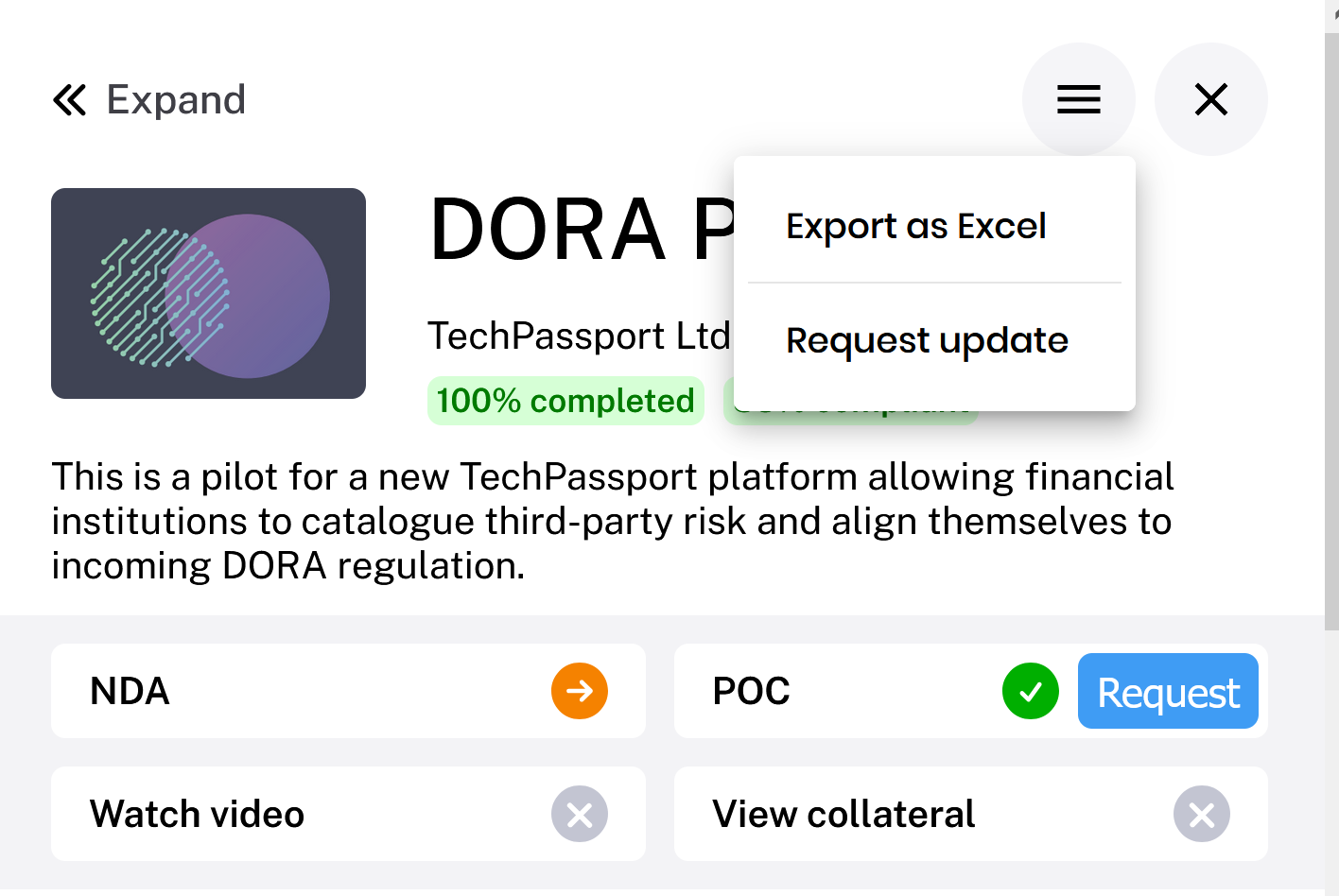Viewport: 1339px width, 896px height.
Task: Click the grey X icon on Watch video
Action: coord(579,814)
